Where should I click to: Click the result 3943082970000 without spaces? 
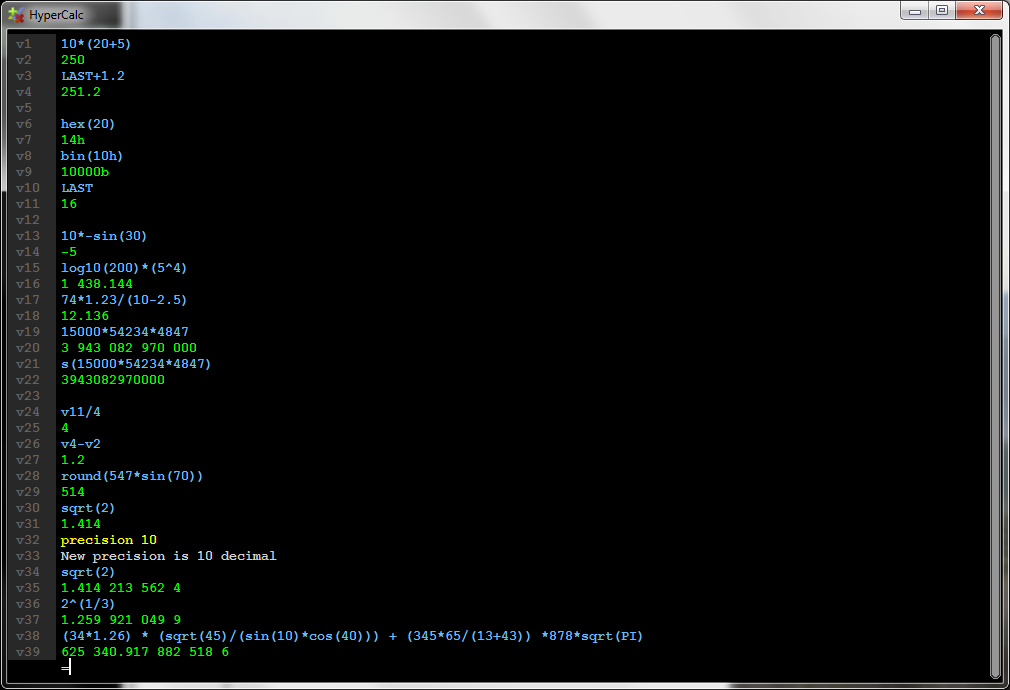tap(113, 380)
